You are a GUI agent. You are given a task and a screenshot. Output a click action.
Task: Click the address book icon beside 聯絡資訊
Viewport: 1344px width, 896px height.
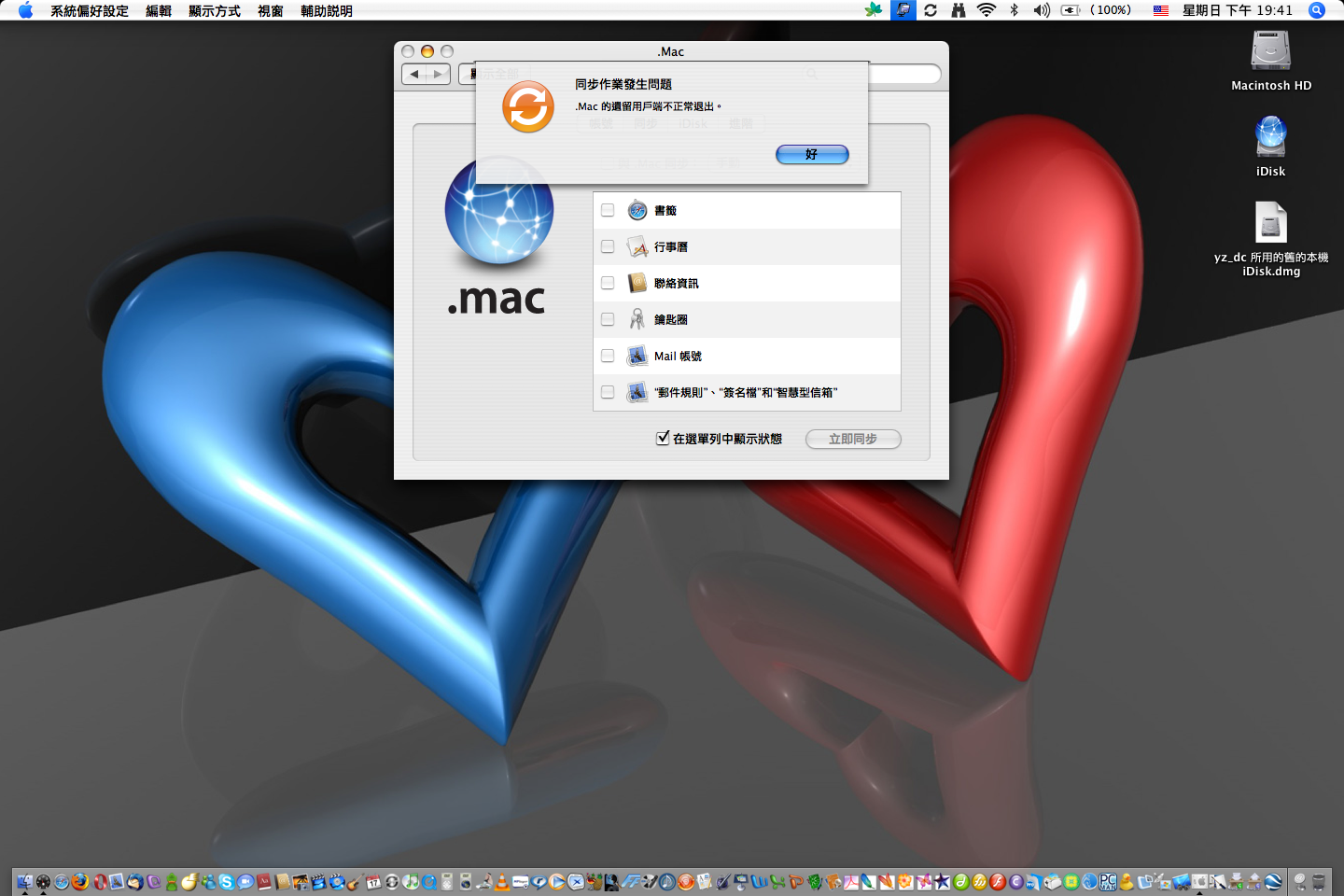point(637,283)
